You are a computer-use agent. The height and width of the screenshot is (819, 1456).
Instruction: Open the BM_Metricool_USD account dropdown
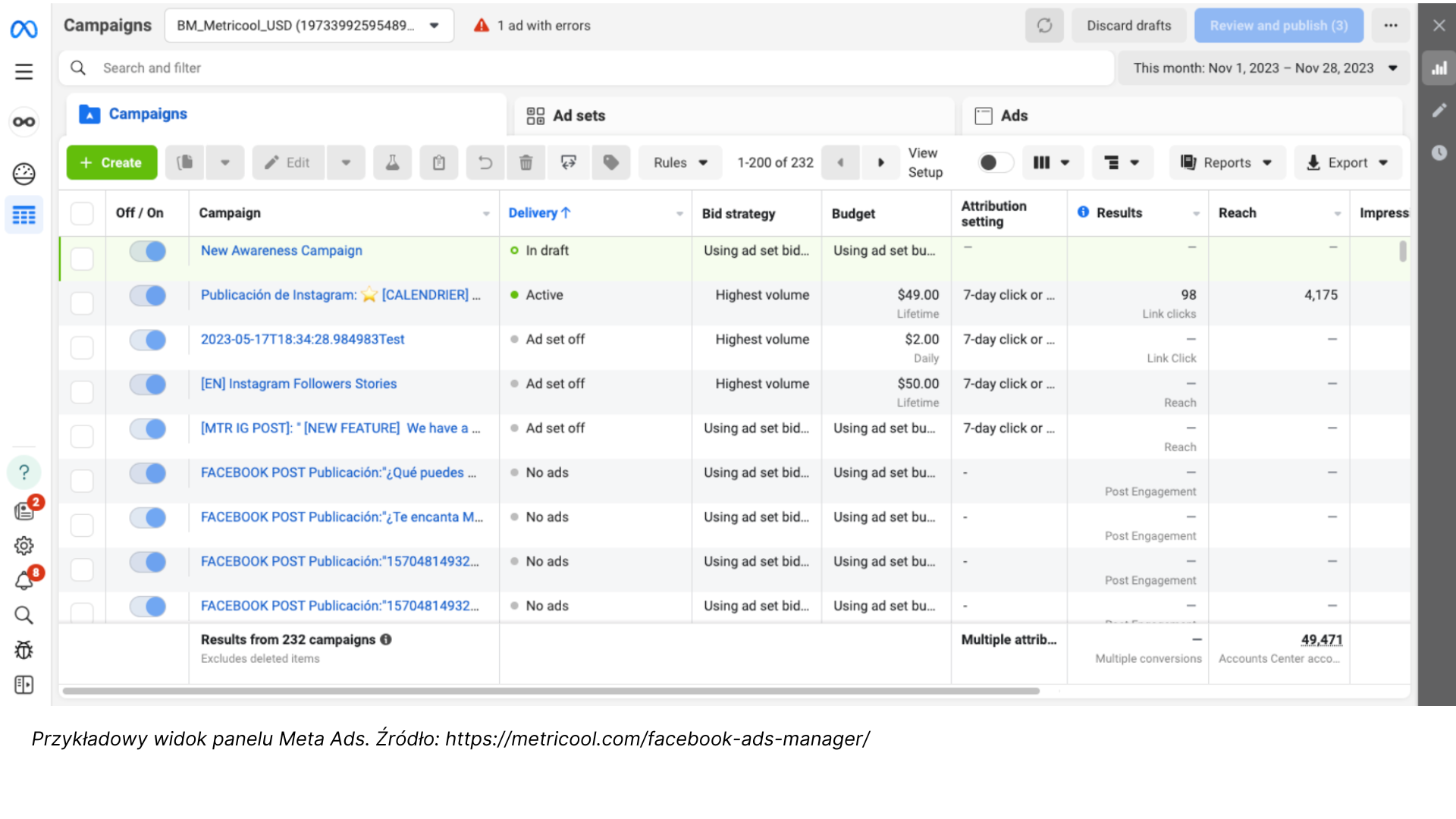309,26
